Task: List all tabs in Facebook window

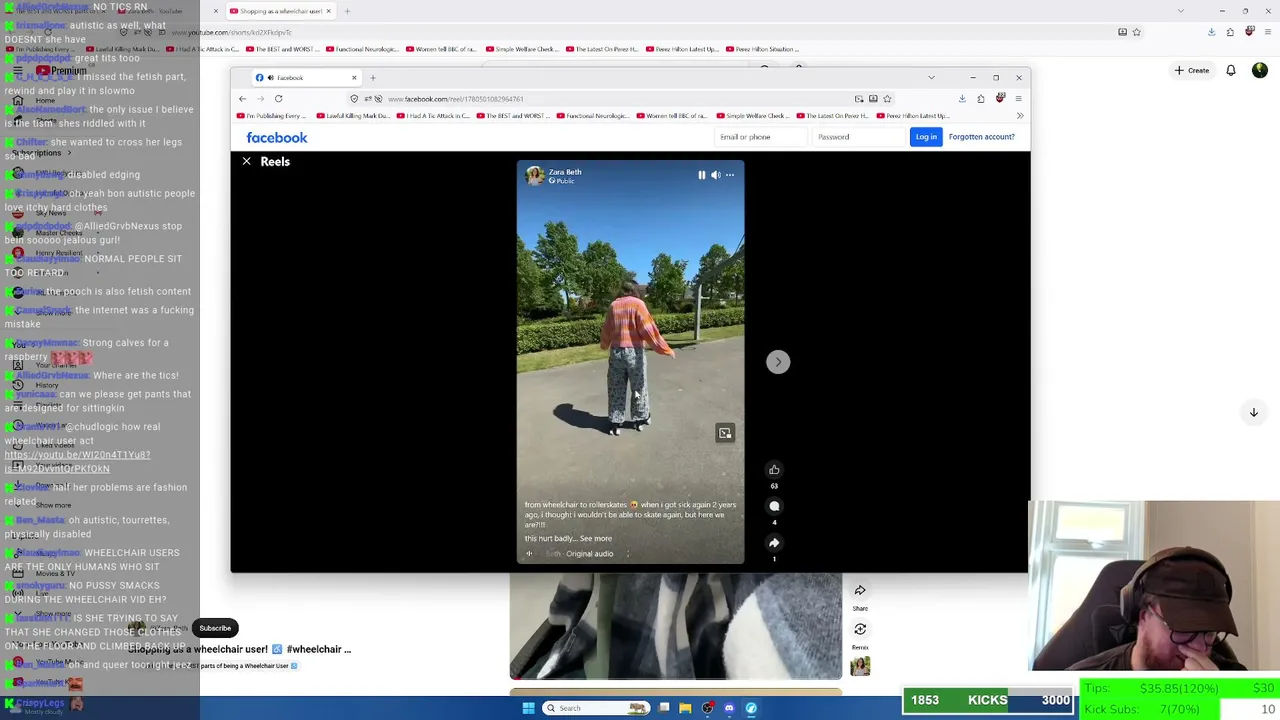Action: tap(931, 78)
